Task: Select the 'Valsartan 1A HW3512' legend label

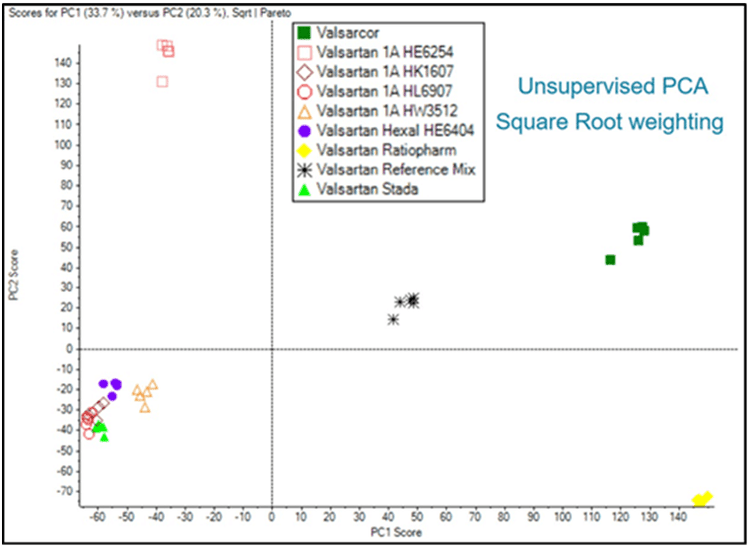Action: point(387,111)
